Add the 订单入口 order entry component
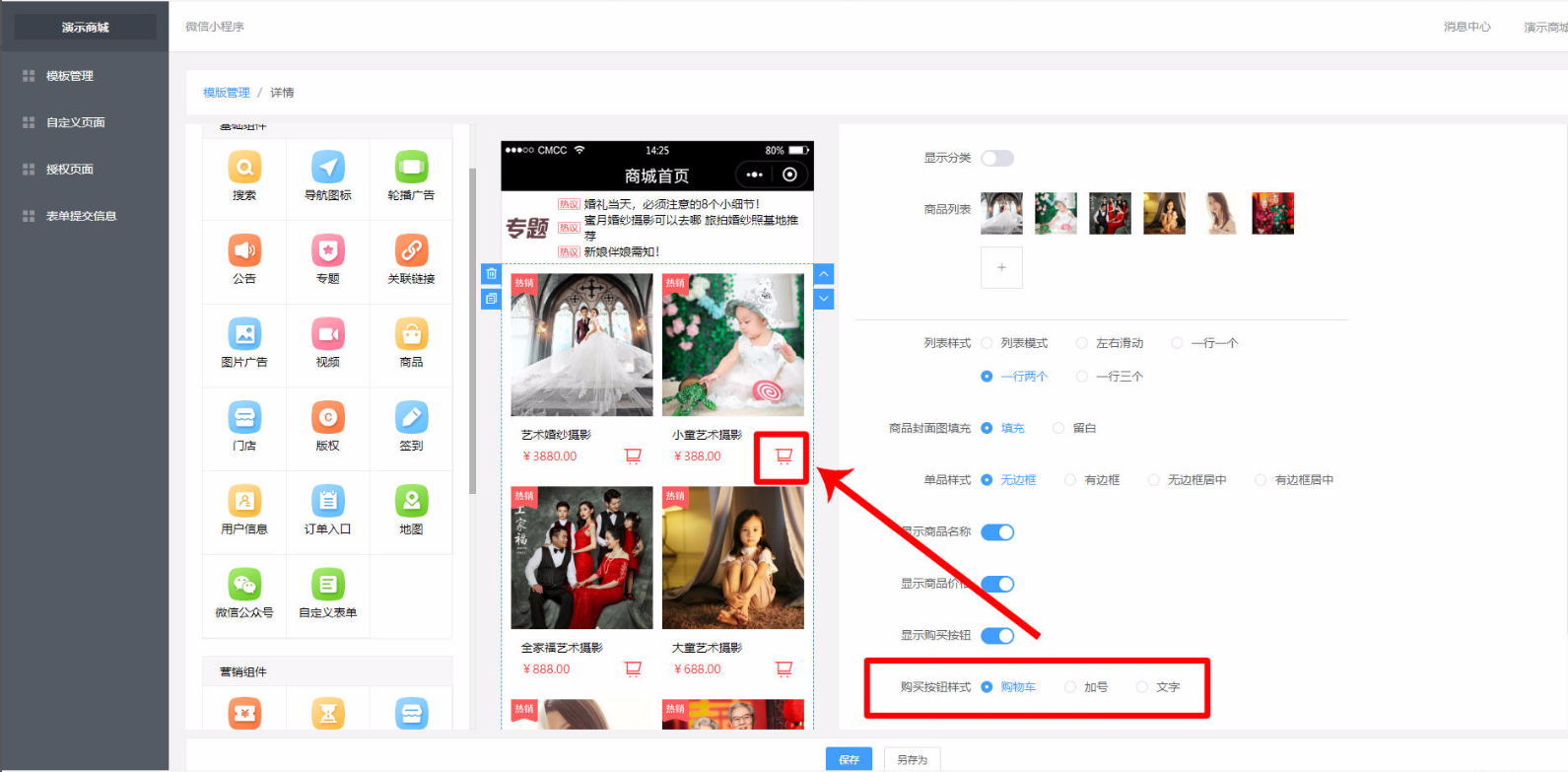 coord(328,511)
